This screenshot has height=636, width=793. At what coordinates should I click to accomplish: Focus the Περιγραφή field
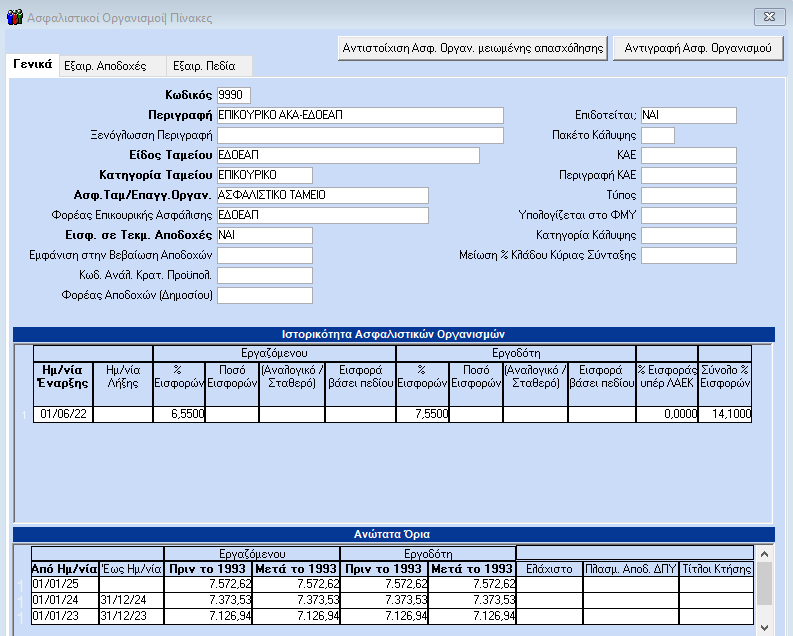[x=360, y=115]
